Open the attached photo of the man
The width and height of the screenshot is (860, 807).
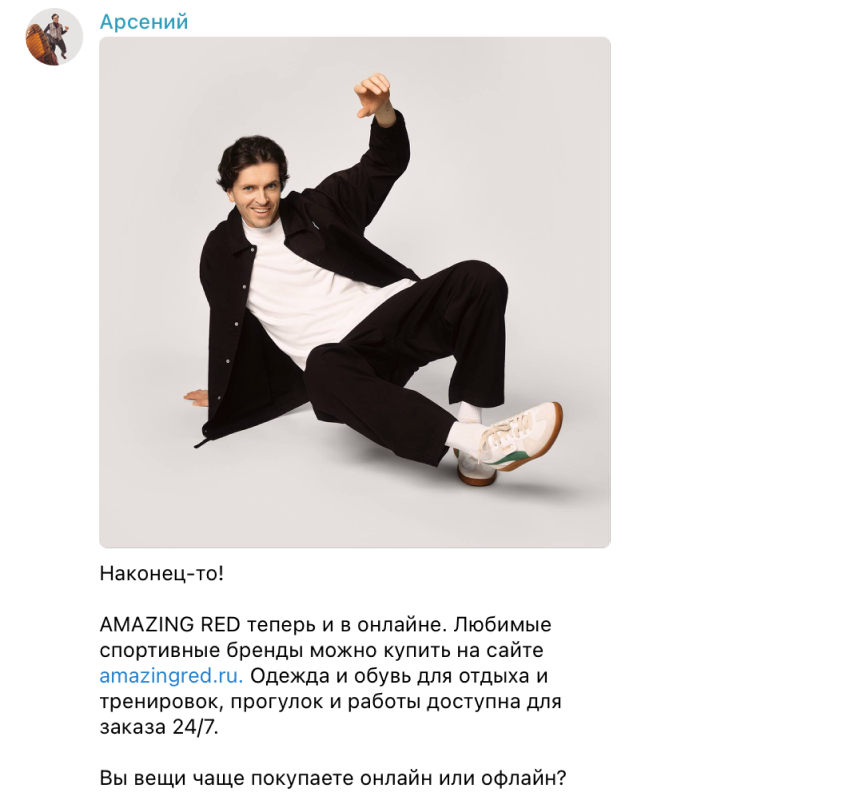[x=355, y=292]
